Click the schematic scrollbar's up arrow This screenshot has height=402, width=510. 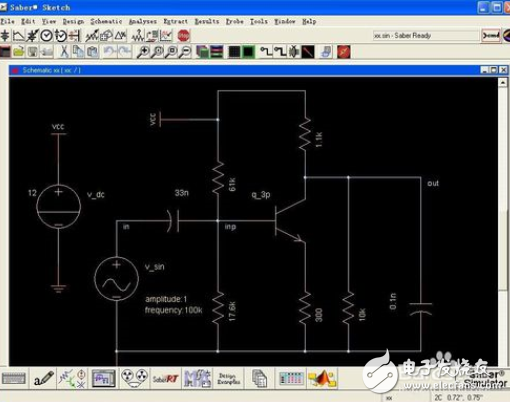click(503, 82)
